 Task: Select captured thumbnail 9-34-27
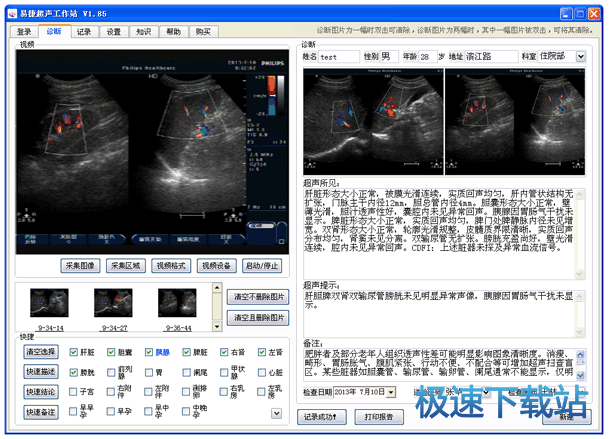pyautogui.click(x=113, y=303)
